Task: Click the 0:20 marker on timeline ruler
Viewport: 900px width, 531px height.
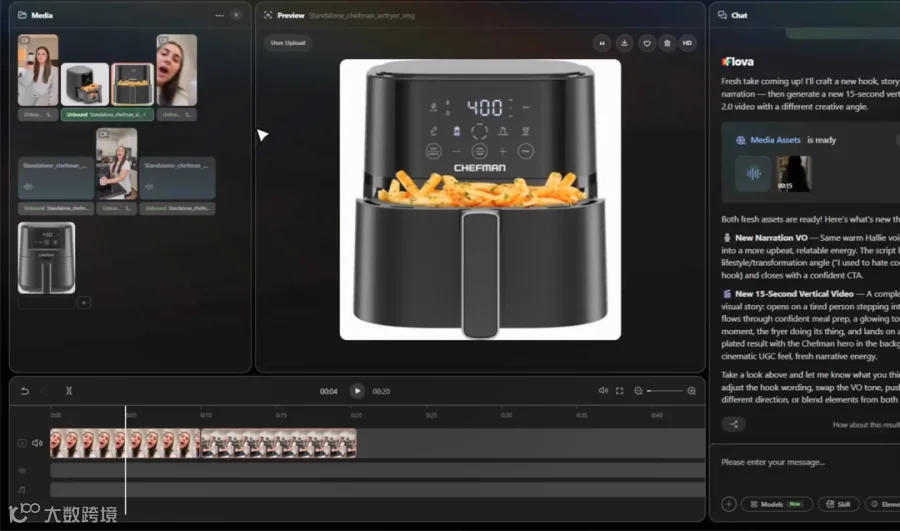Action: pos(356,415)
